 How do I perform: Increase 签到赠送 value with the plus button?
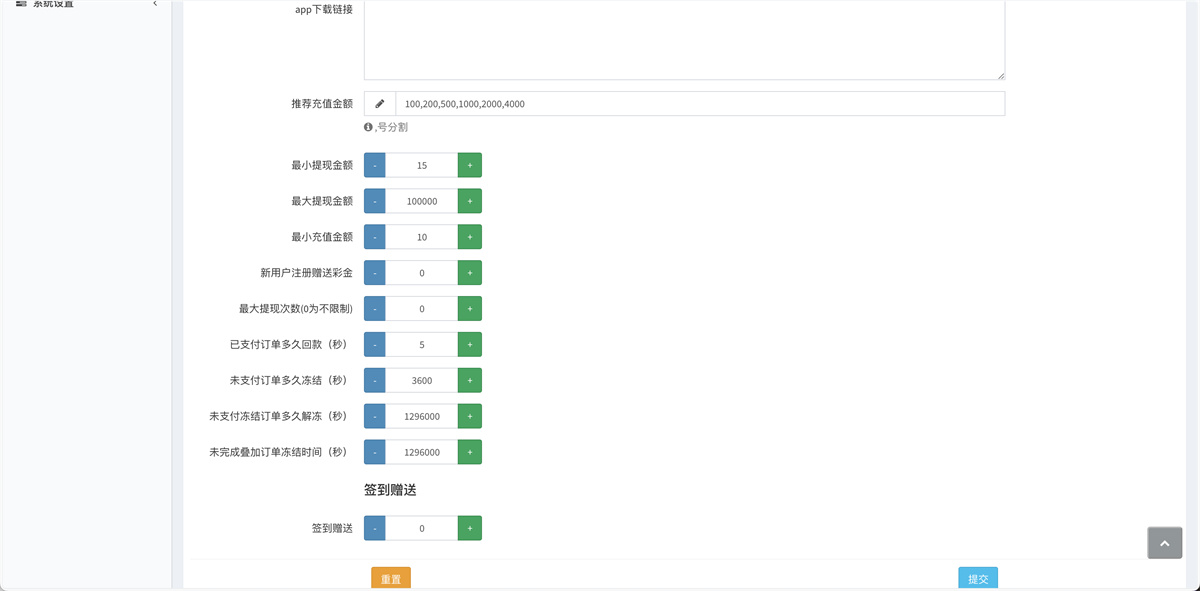click(469, 527)
